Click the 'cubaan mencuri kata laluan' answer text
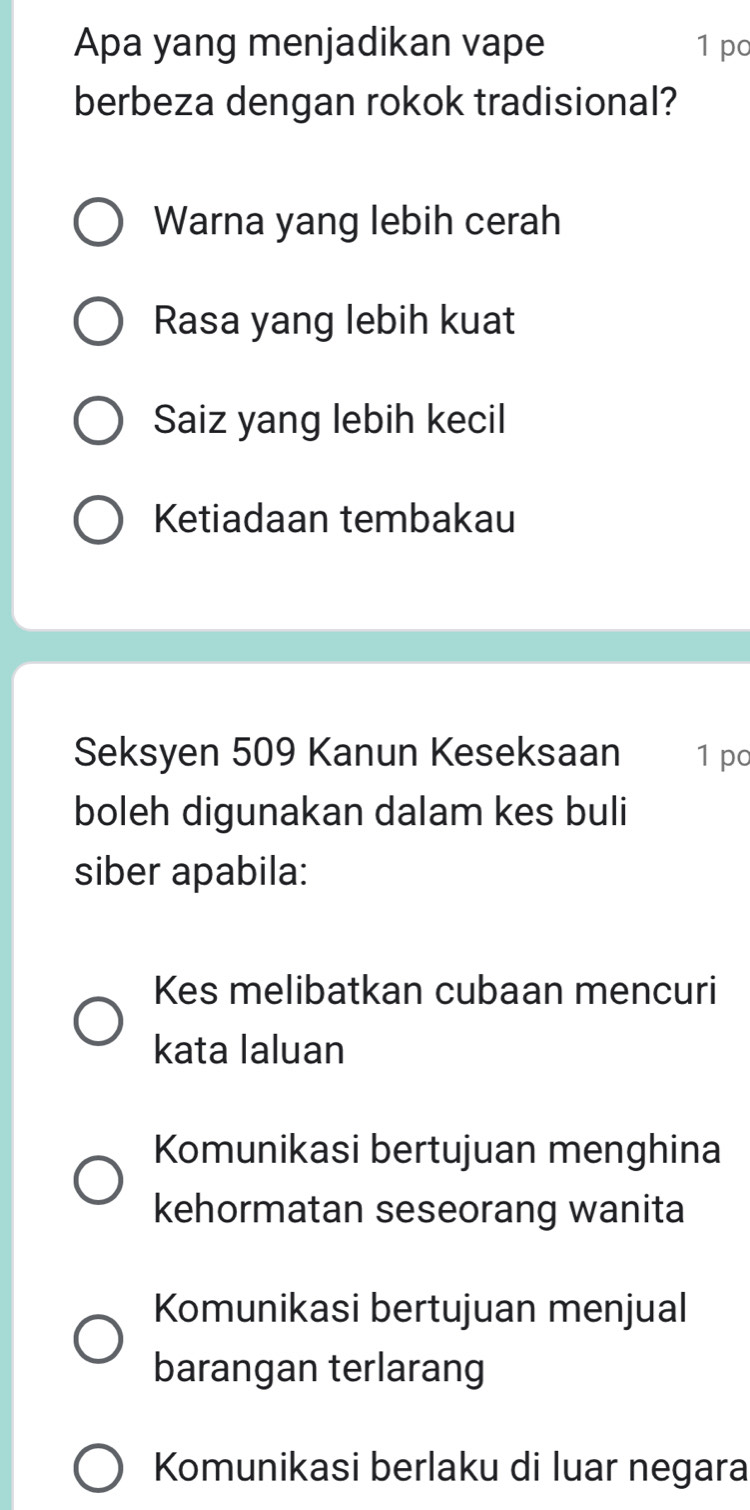 (x=436, y=1020)
